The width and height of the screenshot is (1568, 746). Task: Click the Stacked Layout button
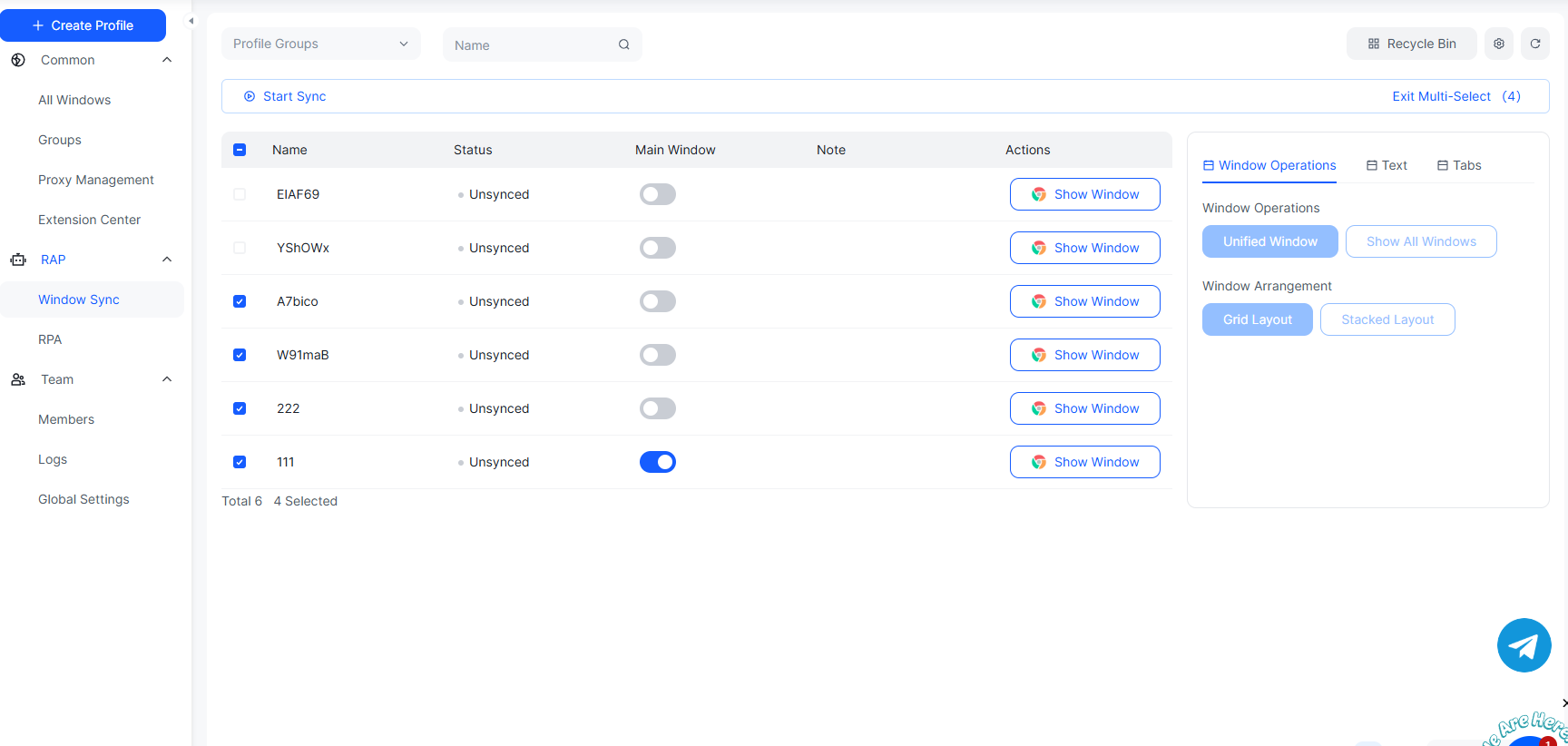coord(1387,319)
